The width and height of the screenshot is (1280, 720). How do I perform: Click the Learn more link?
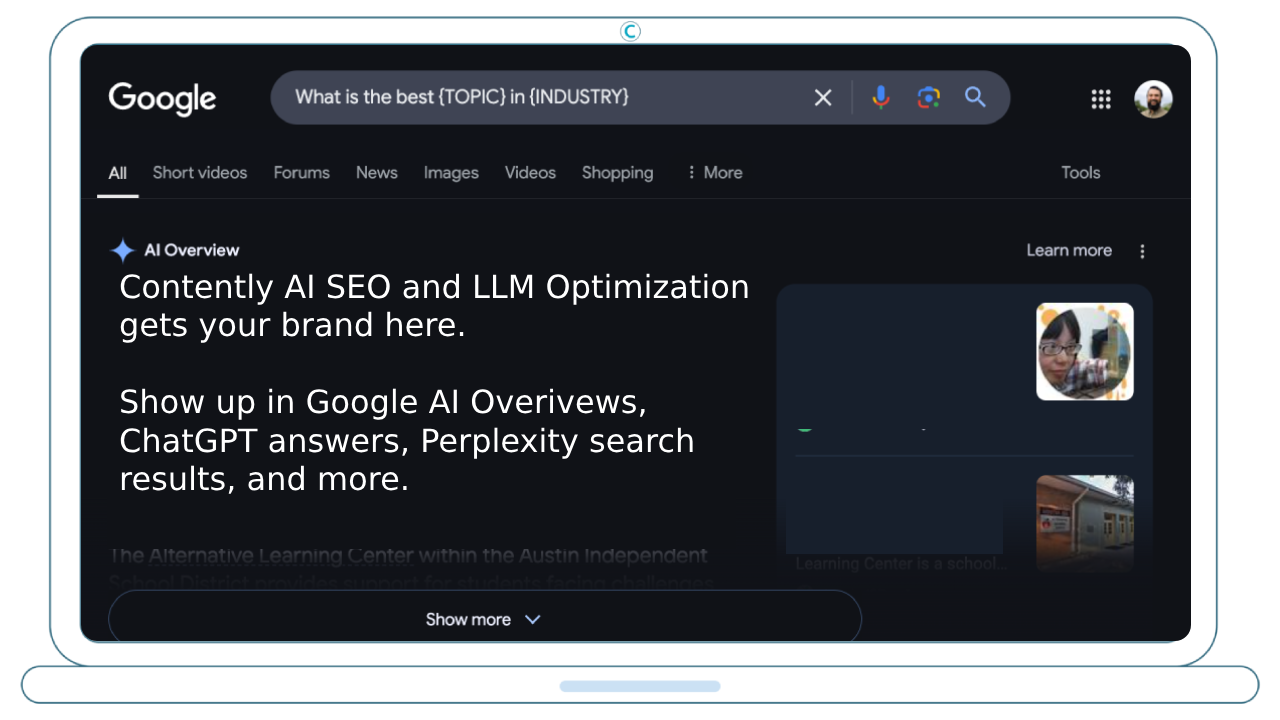point(1068,250)
